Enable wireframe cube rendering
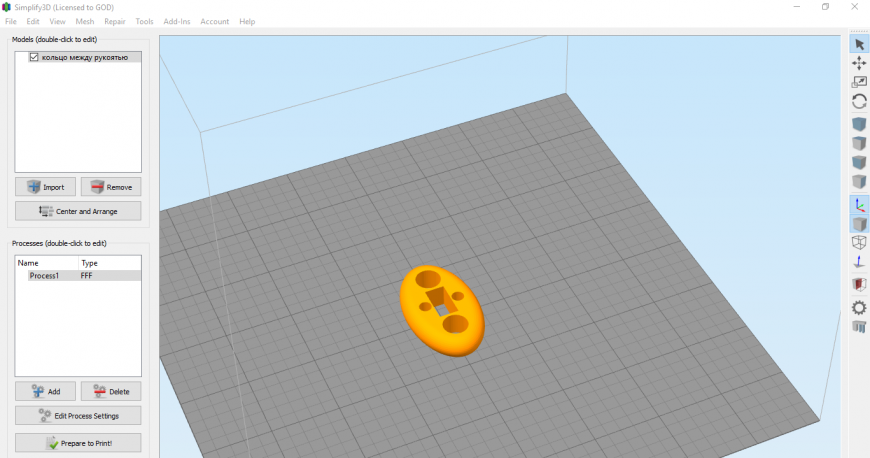The height and width of the screenshot is (458, 870). [x=859, y=243]
